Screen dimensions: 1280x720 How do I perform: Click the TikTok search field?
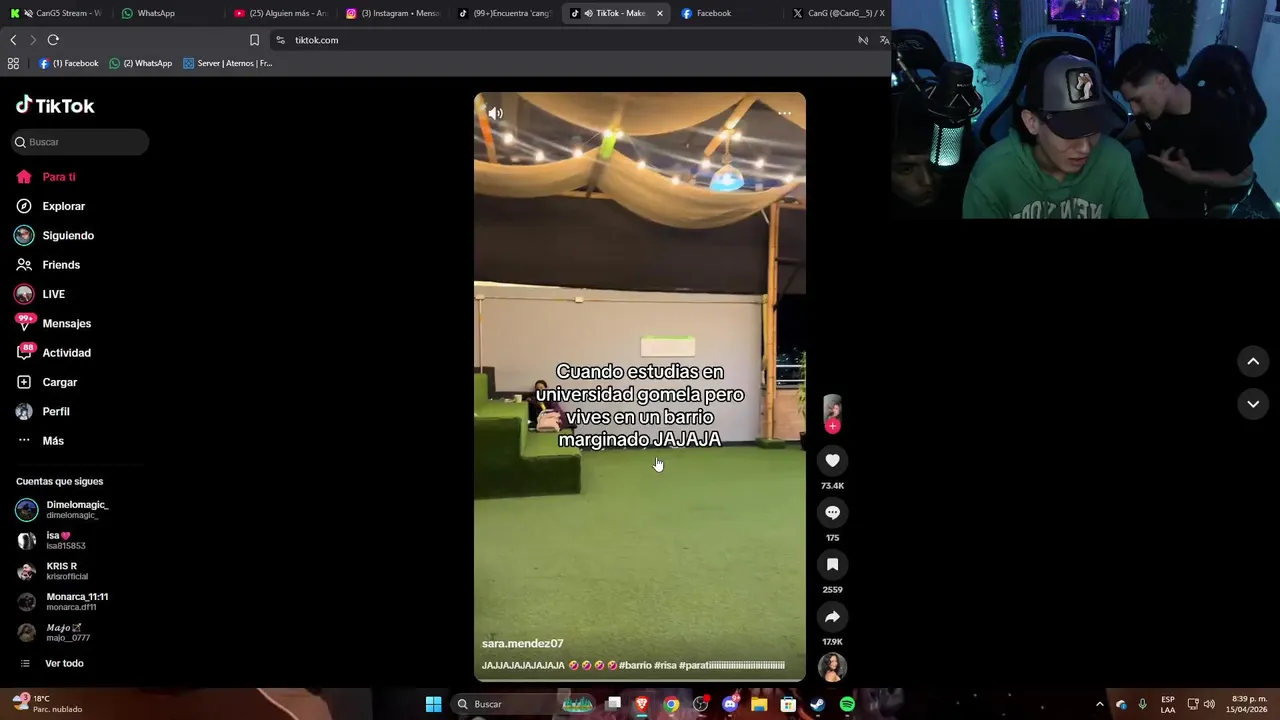[80, 142]
